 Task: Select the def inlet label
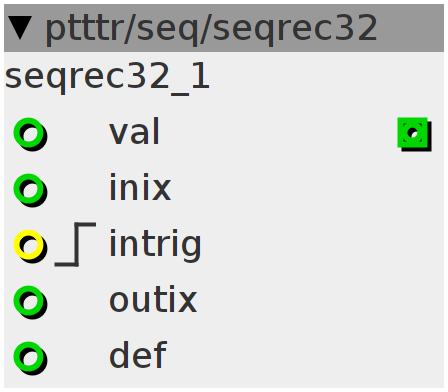[x=138, y=354]
